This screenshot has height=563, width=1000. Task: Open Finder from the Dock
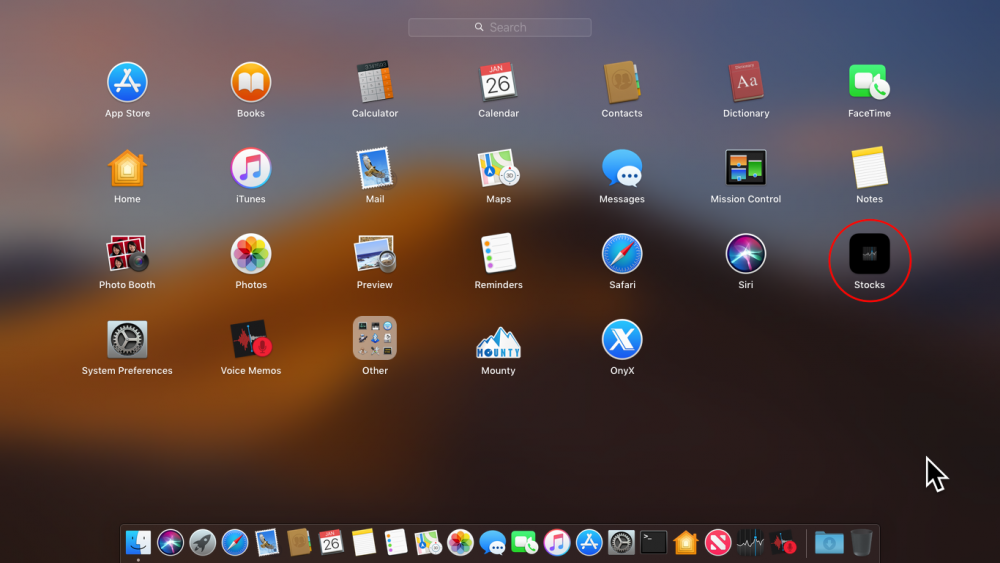coord(138,543)
